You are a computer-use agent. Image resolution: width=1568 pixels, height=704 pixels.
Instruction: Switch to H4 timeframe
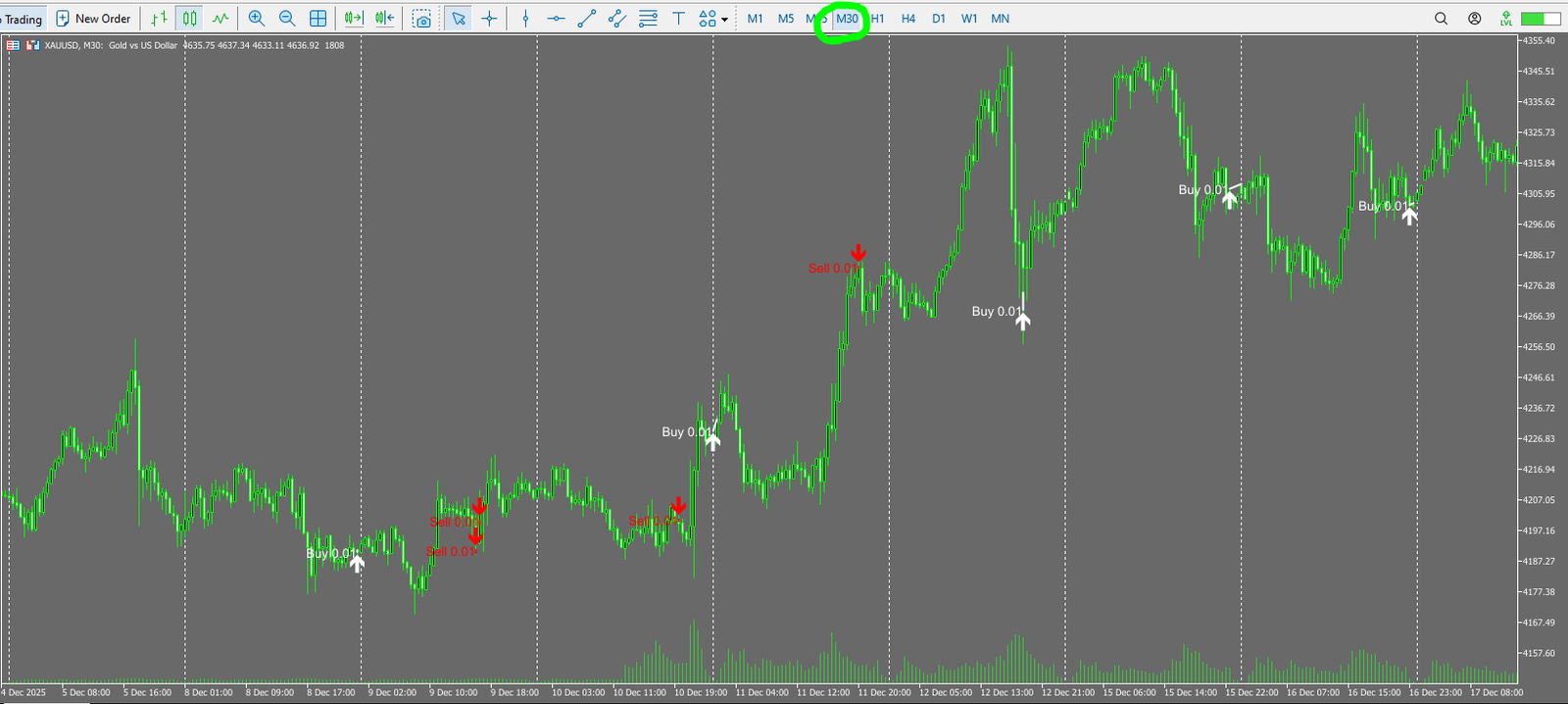(908, 19)
